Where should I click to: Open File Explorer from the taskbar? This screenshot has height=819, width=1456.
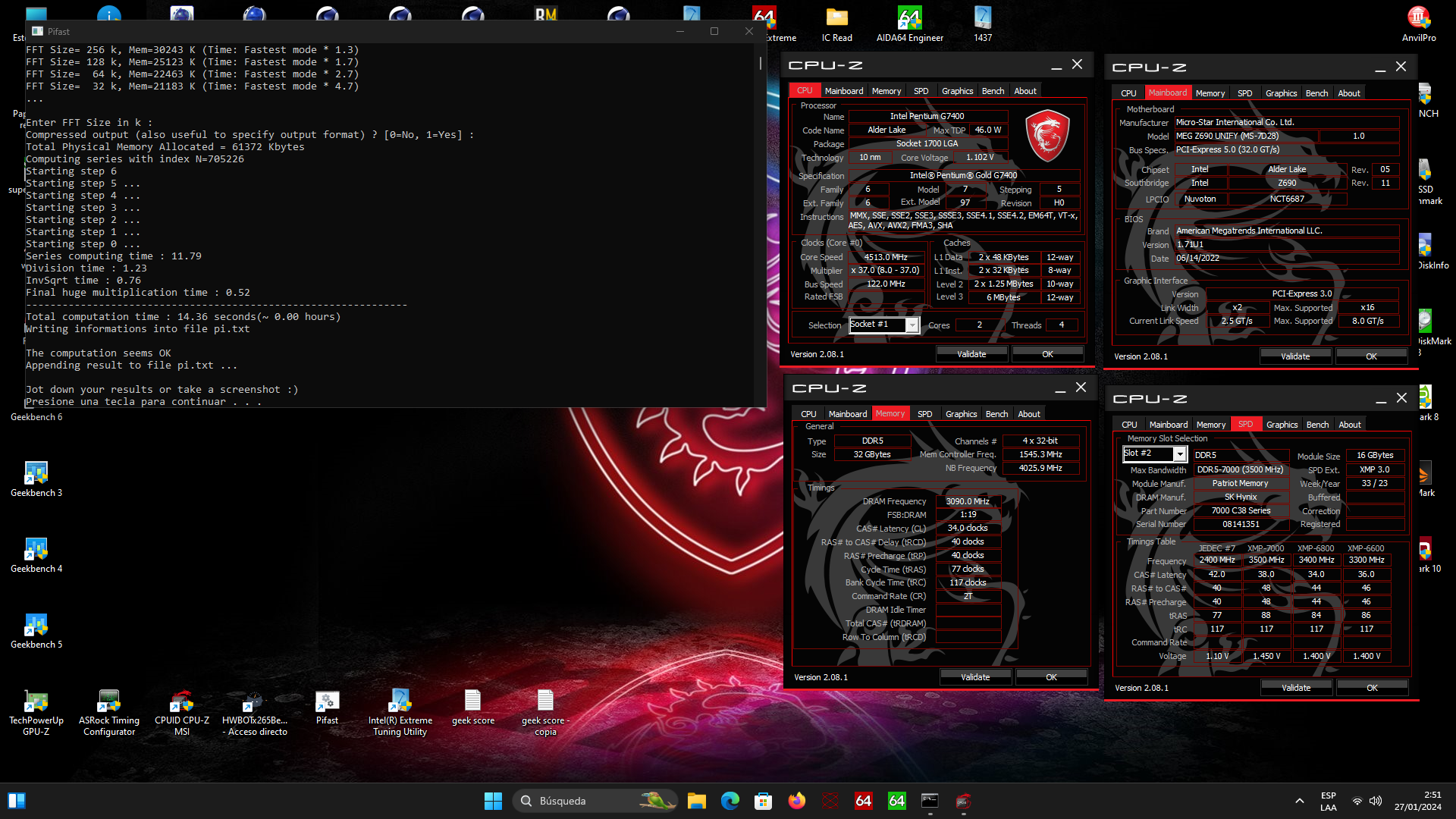click(697, 801)
